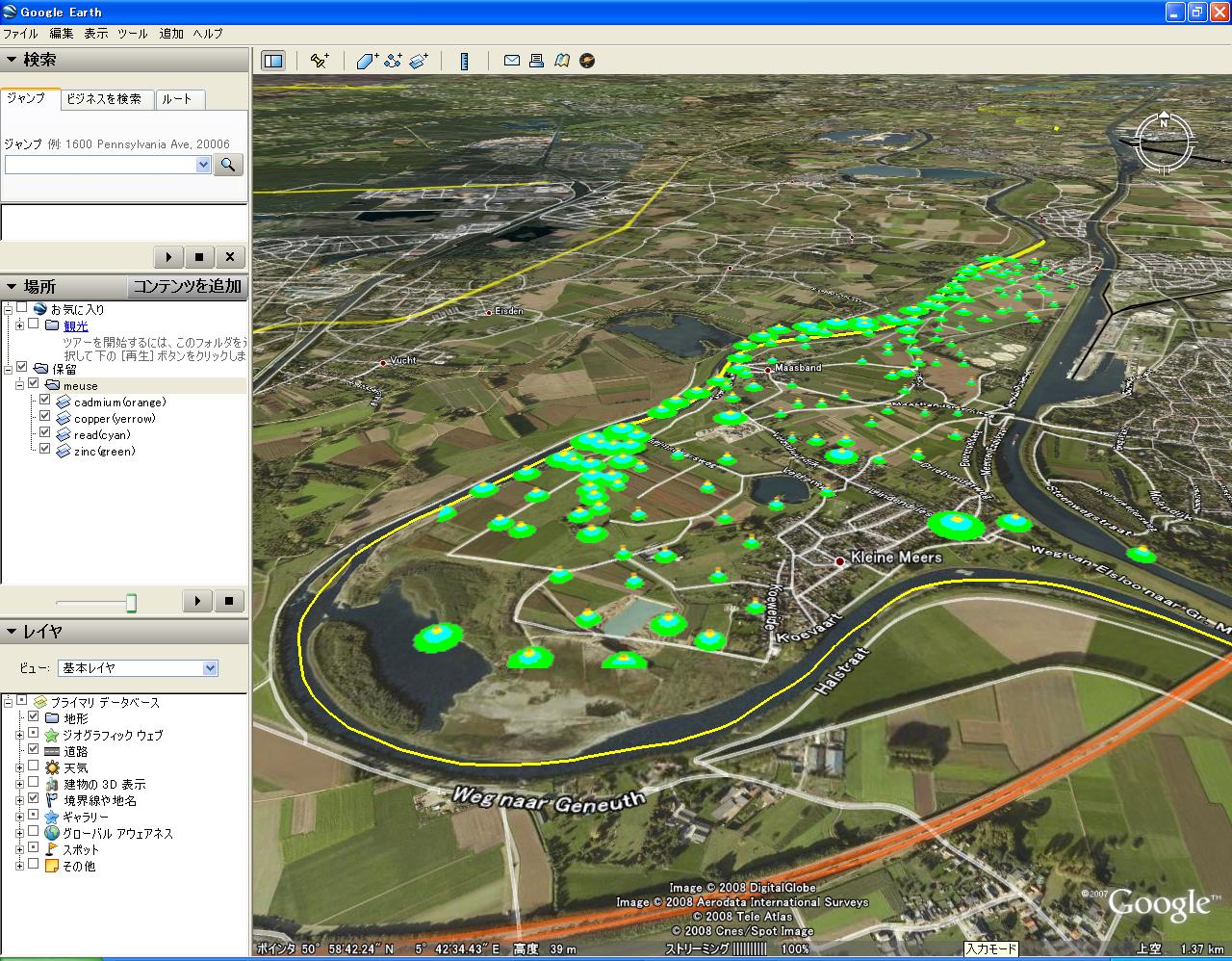Click the コンテンツを追加 button
Screen dimensions: 1232x961
[x=187, y=286]
